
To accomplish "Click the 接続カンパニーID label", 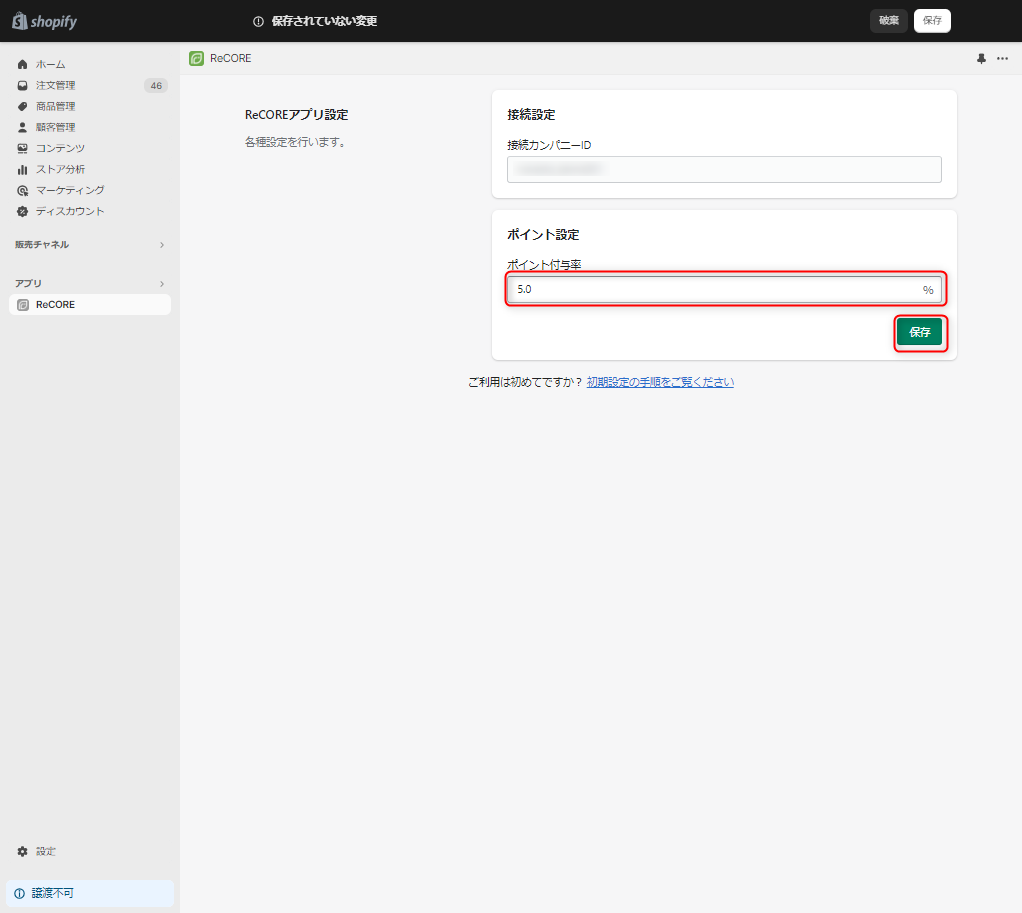I will (x=549, y=145).
